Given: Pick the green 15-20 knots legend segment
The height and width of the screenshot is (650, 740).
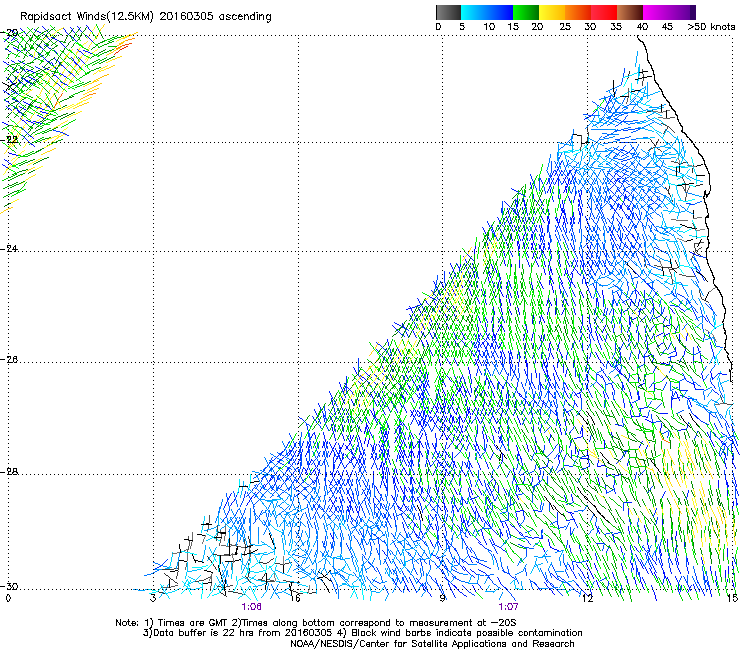Looking at the screenshot, I should 526,12.
